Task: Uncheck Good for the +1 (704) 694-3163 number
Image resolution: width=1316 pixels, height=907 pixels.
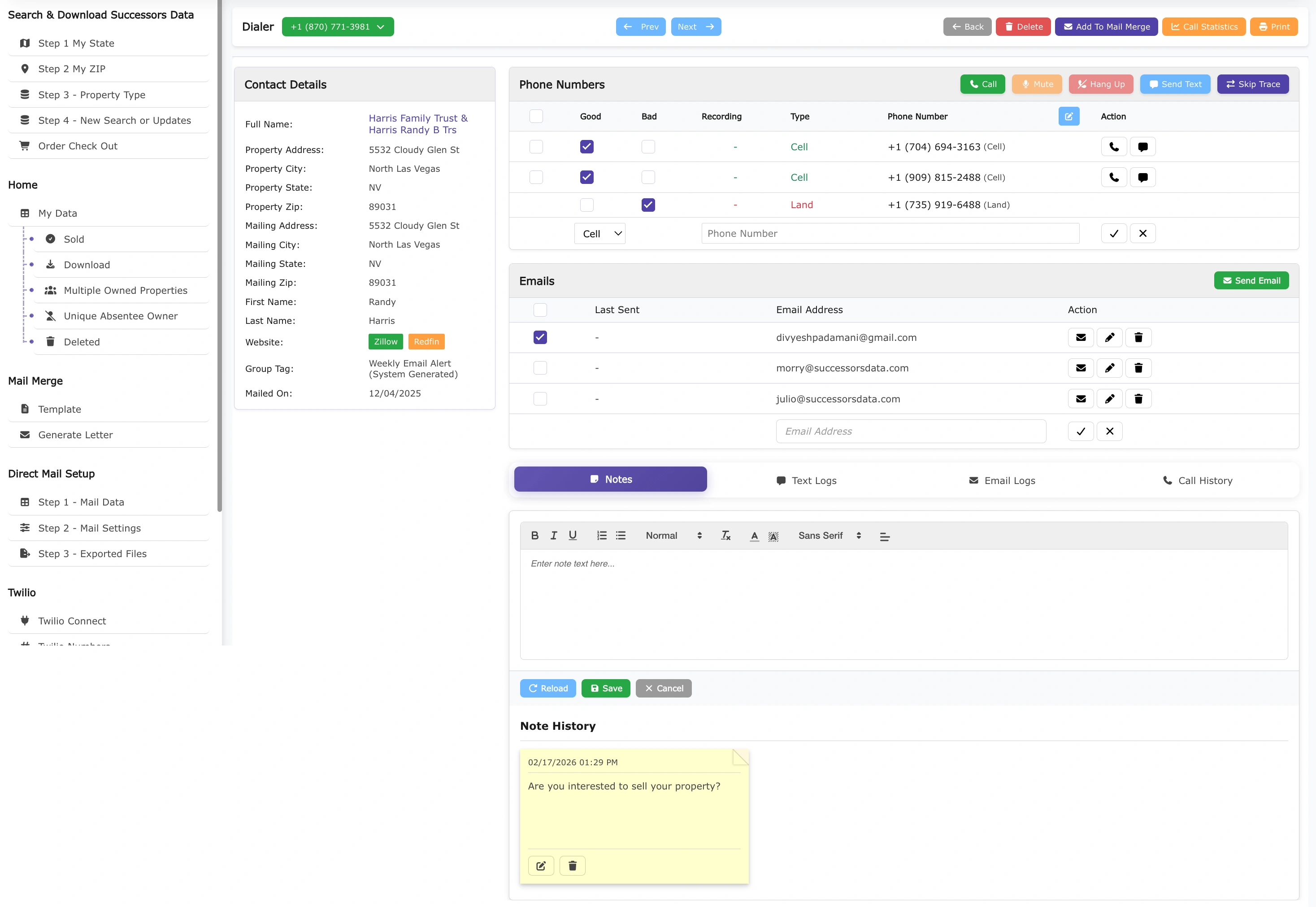Action: 587,147
